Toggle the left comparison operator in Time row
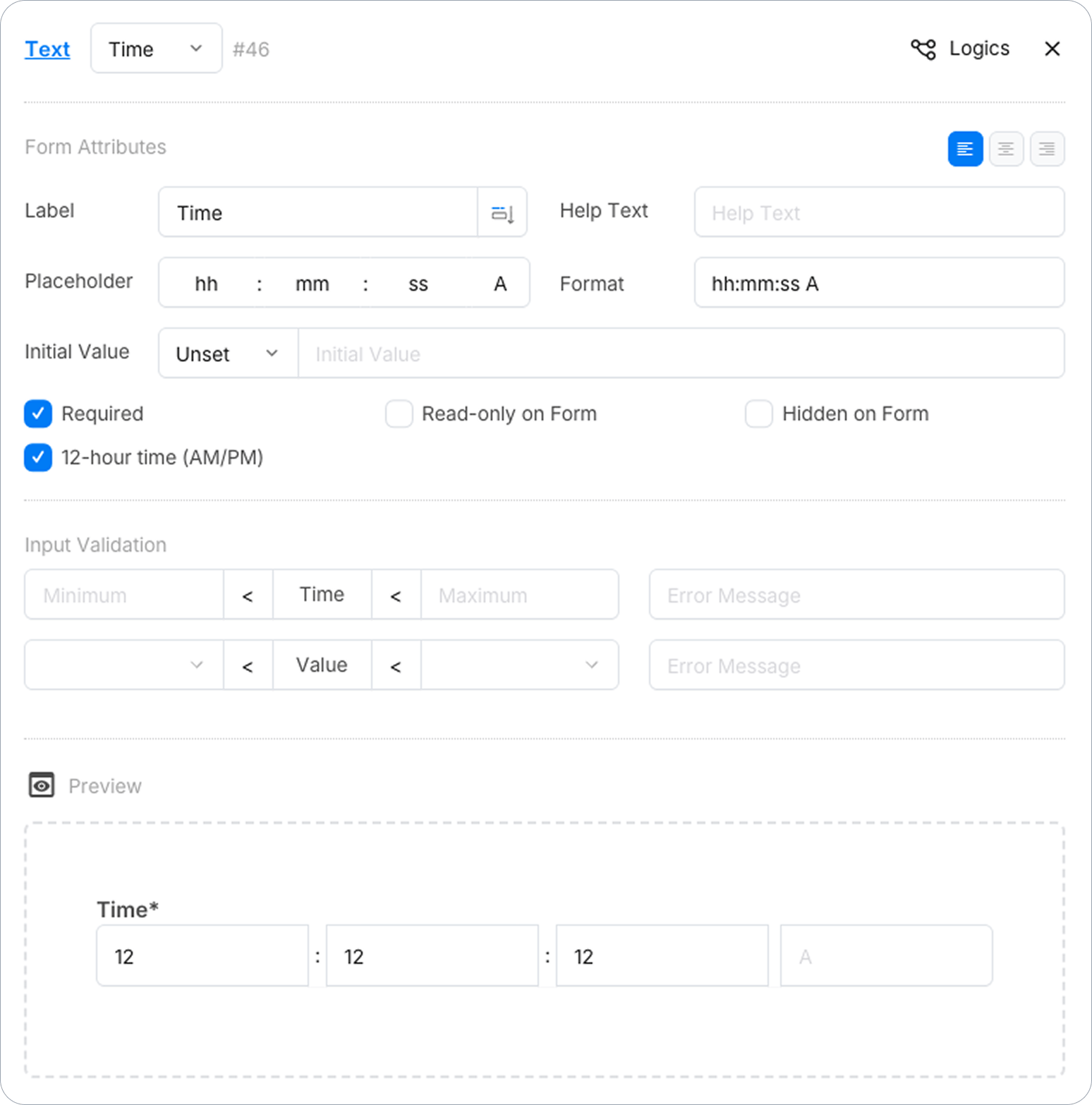 click(x=248, y=595)
